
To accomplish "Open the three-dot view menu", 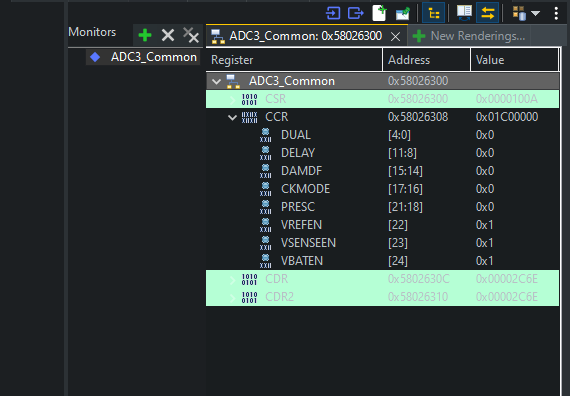I will pos(556,13).
